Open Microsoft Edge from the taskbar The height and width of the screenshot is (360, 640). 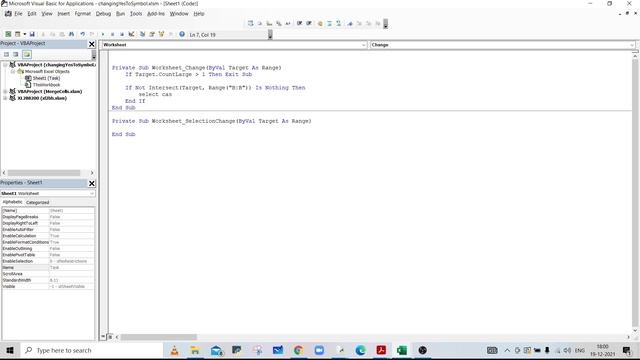click(360, 350)
